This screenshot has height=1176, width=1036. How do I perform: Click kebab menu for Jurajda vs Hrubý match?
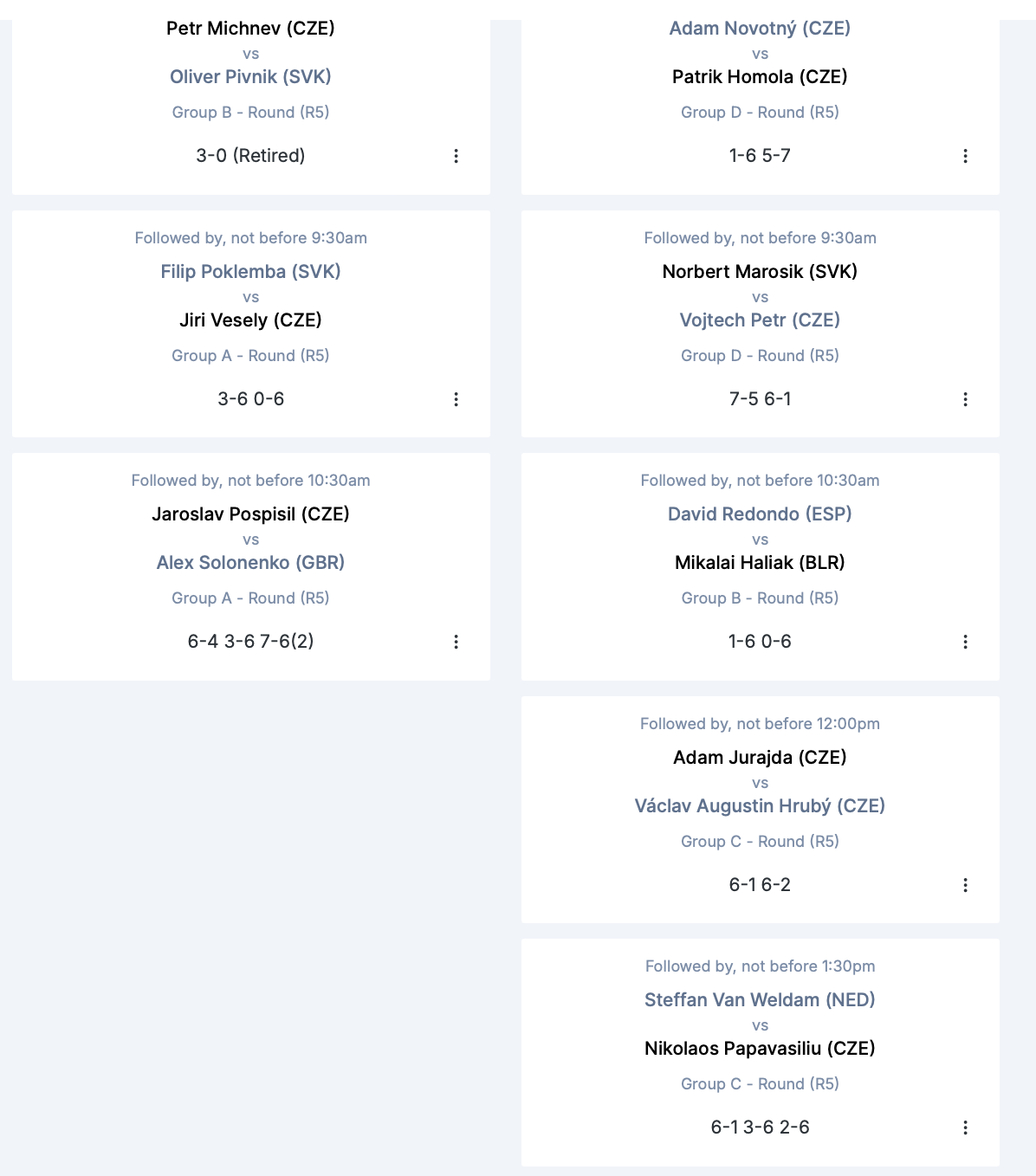[x=965, y=885]
